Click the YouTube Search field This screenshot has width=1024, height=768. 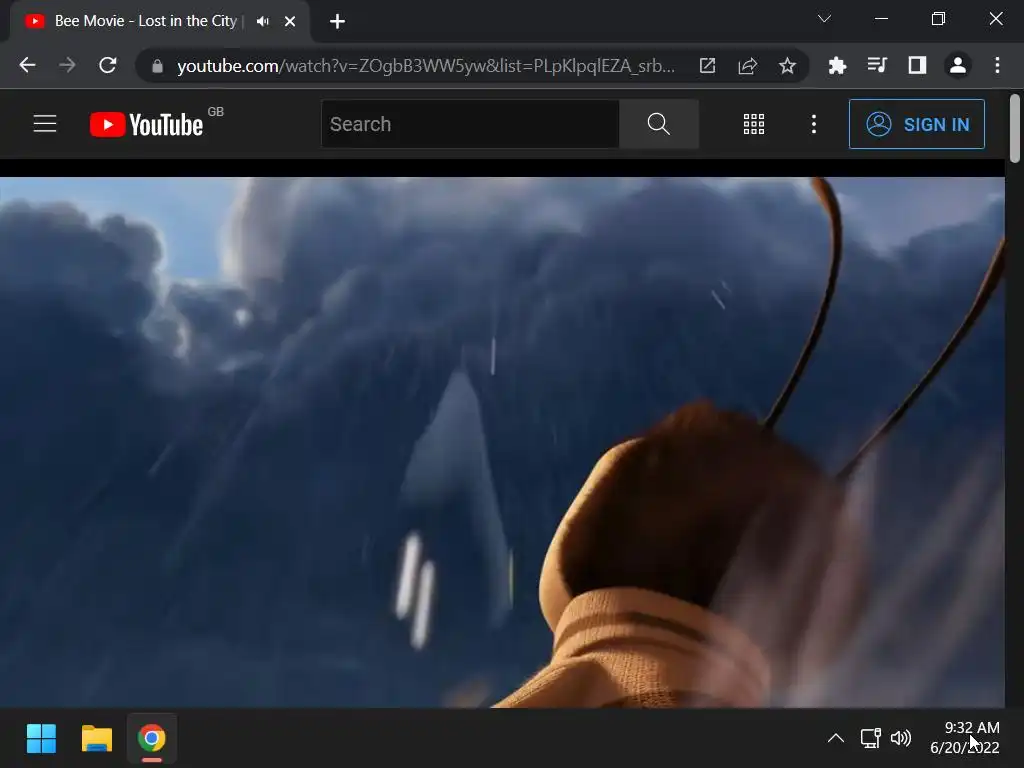[470, 124]
